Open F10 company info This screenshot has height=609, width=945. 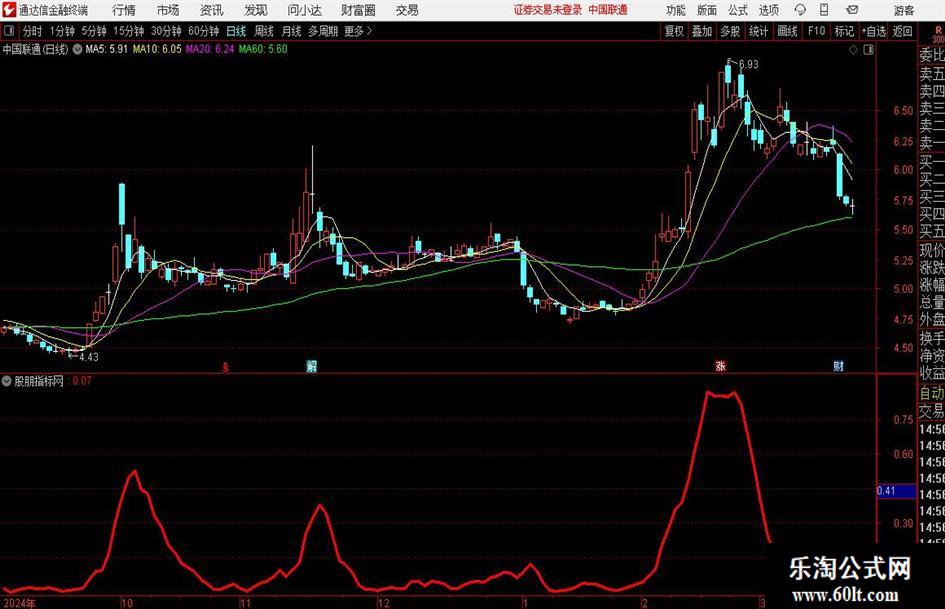[817, 31]
